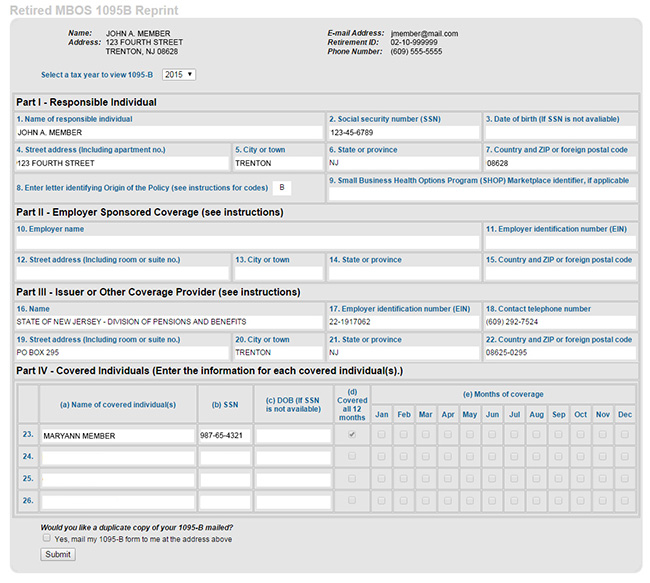Click the e-mail address jmember@mail.com
The height and width of the screenshot is (583, 650).
coord(424,34)
